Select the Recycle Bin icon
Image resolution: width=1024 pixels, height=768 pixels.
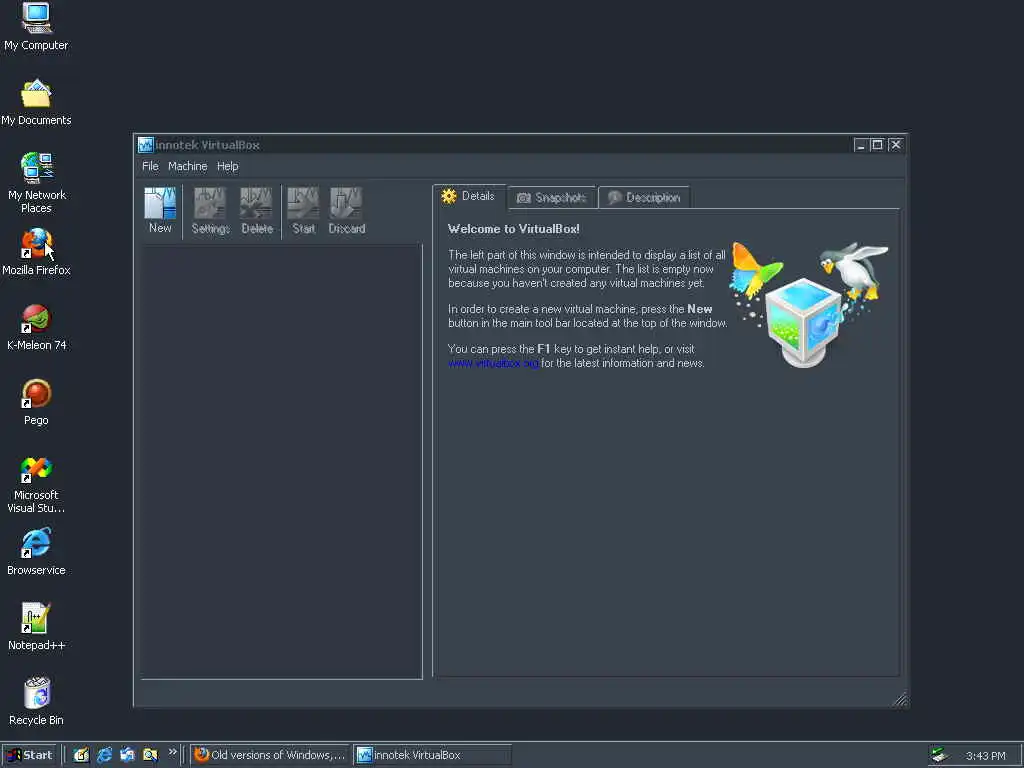tap(36, 701)
